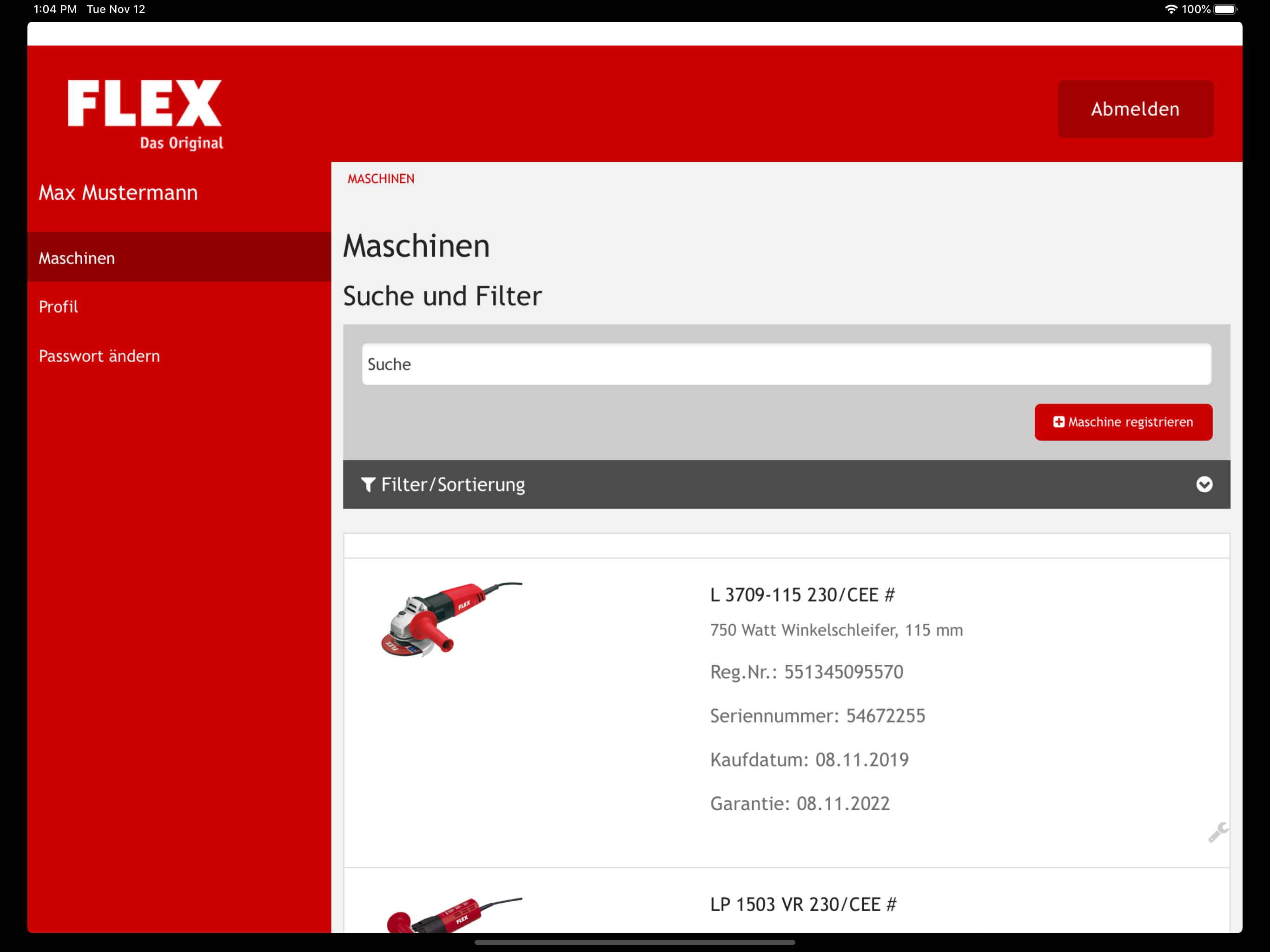Screen dimensions: 1270x952
Task: Open the LP 1503 VR 230/CEE # title
Action: pyautogui.click(x=803, y=904)
